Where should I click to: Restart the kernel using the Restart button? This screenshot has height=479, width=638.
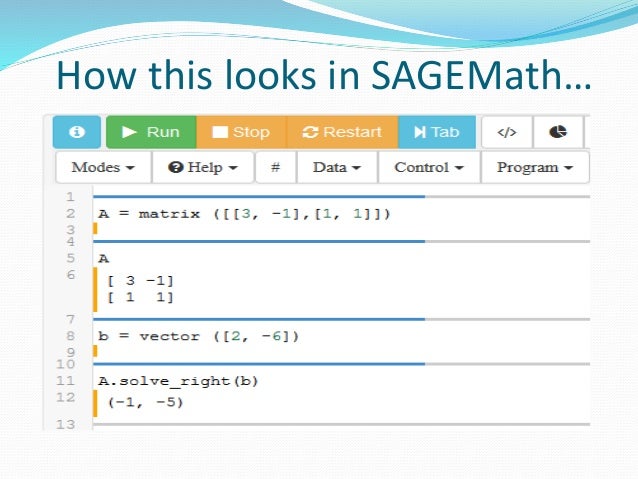pos(343,132)
